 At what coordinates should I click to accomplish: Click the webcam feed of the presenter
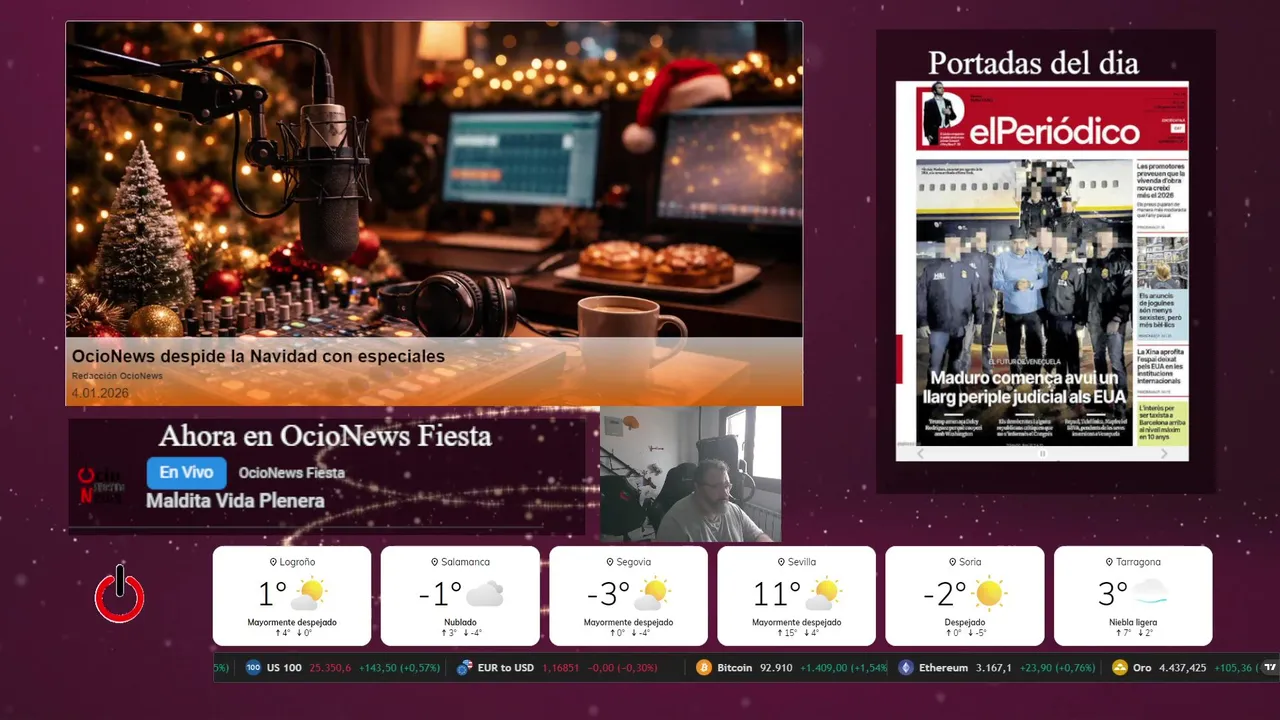[690, 474]
